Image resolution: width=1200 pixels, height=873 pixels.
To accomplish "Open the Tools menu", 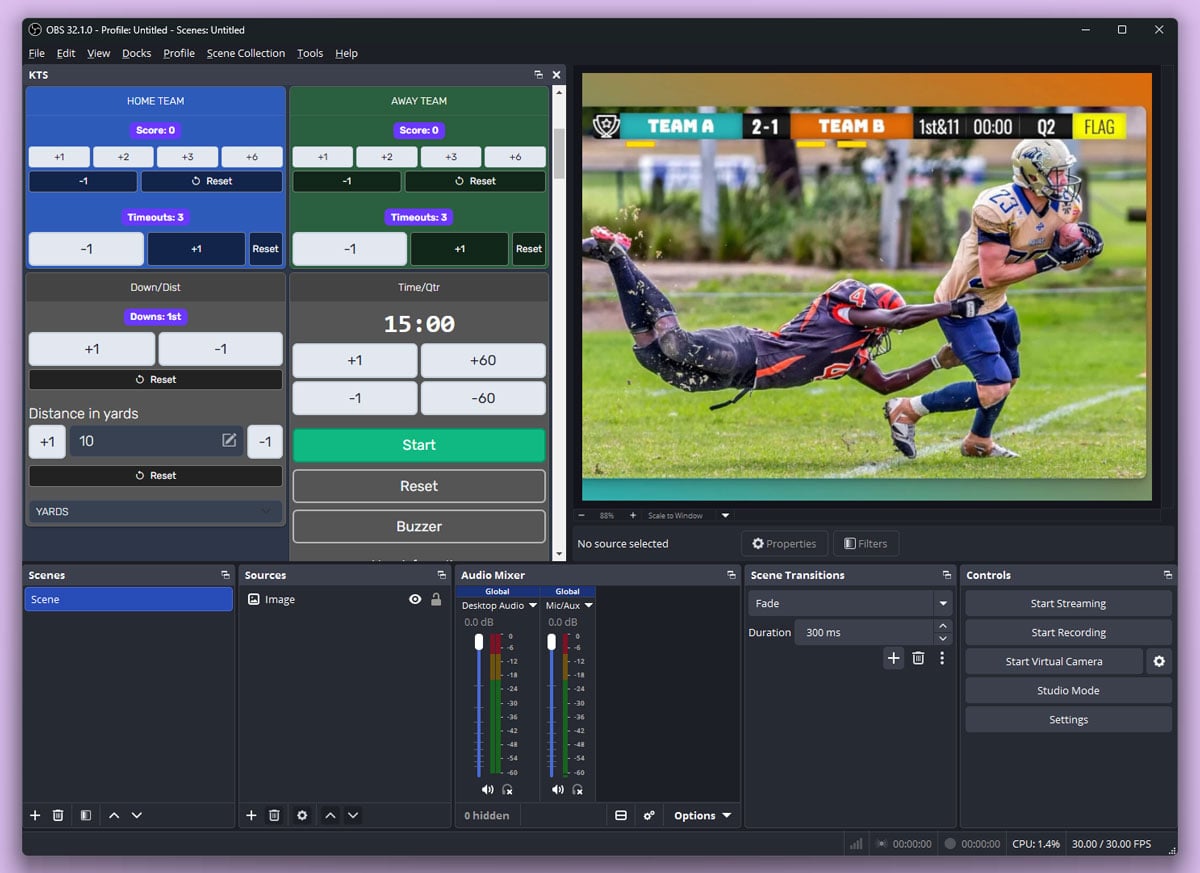I will [310, 53].
